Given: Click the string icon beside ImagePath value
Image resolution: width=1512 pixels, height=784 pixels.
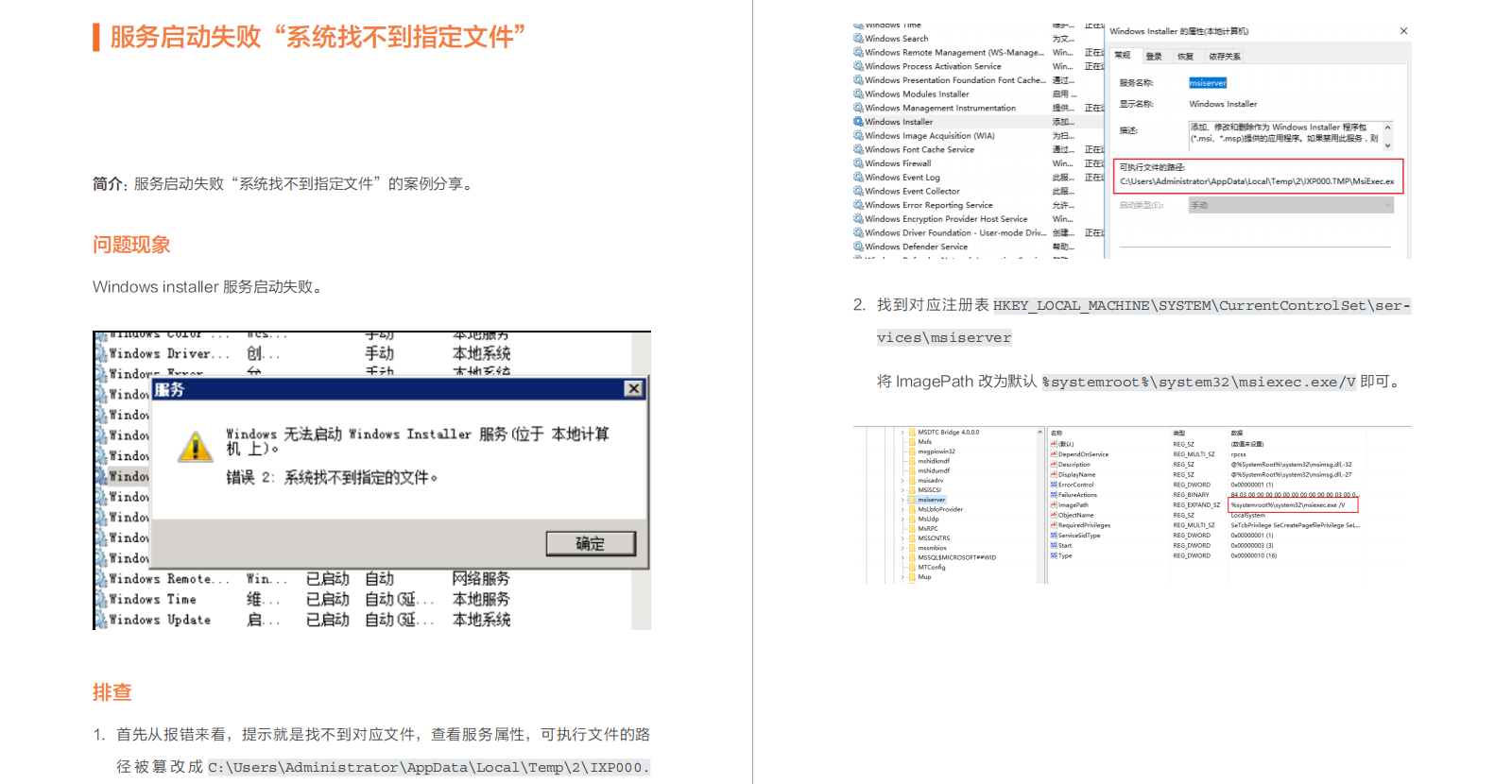Looking at the screenshot, I should [1054, 505].
